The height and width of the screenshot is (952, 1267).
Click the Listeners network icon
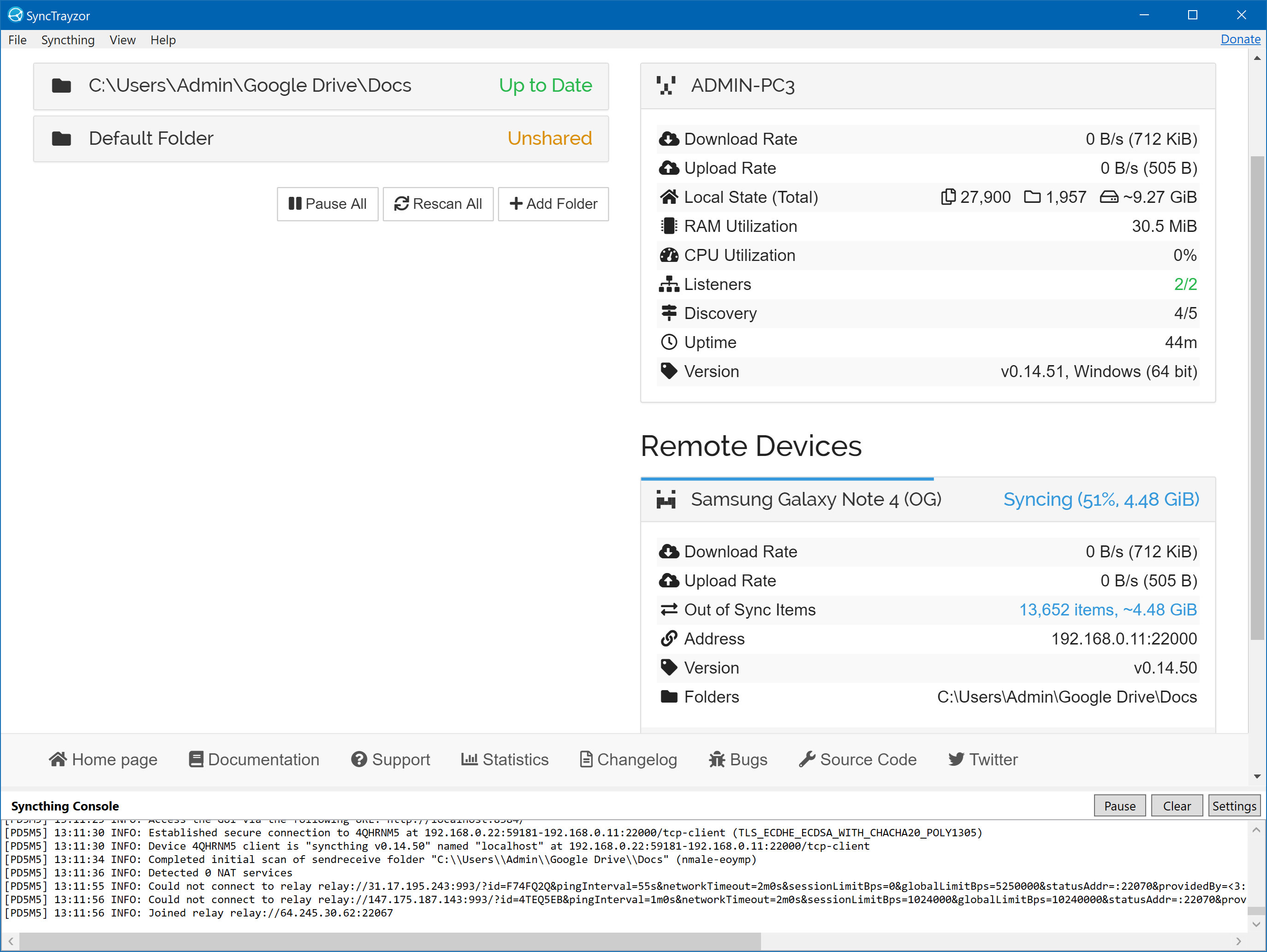click(668, 284)
